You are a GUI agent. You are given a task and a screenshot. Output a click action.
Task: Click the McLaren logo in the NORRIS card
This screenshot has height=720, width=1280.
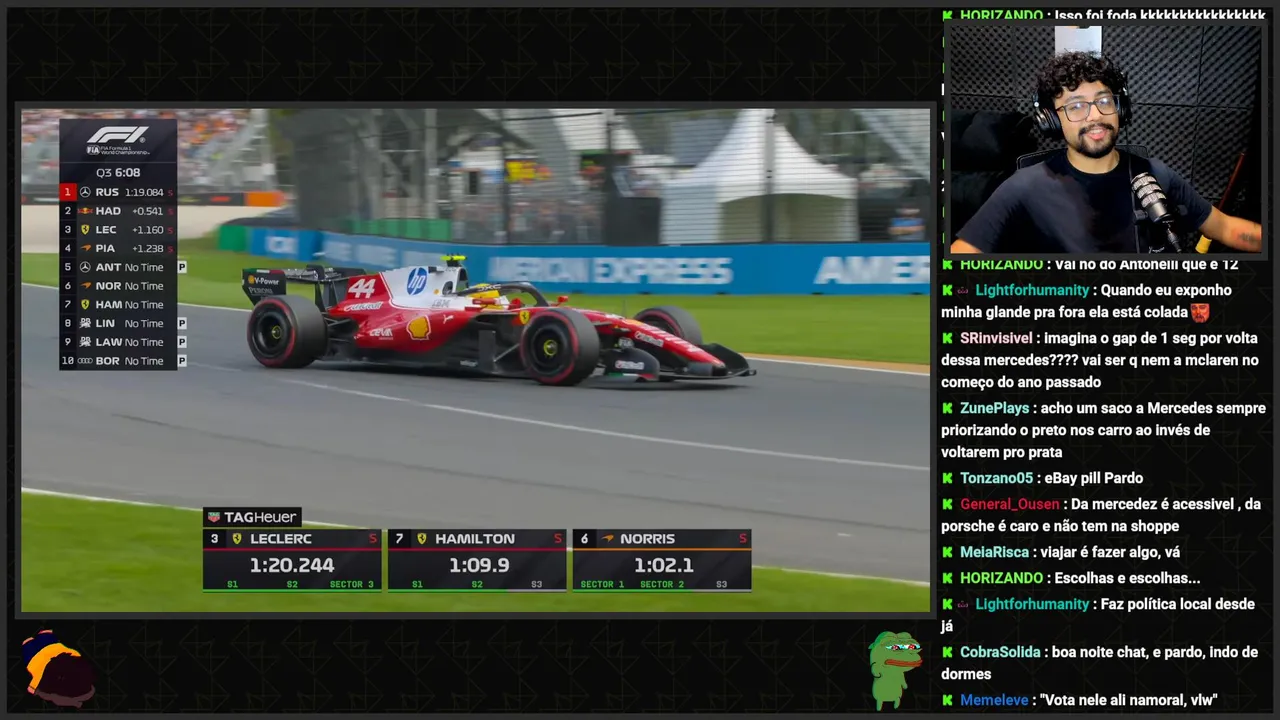tap(607, 538)
